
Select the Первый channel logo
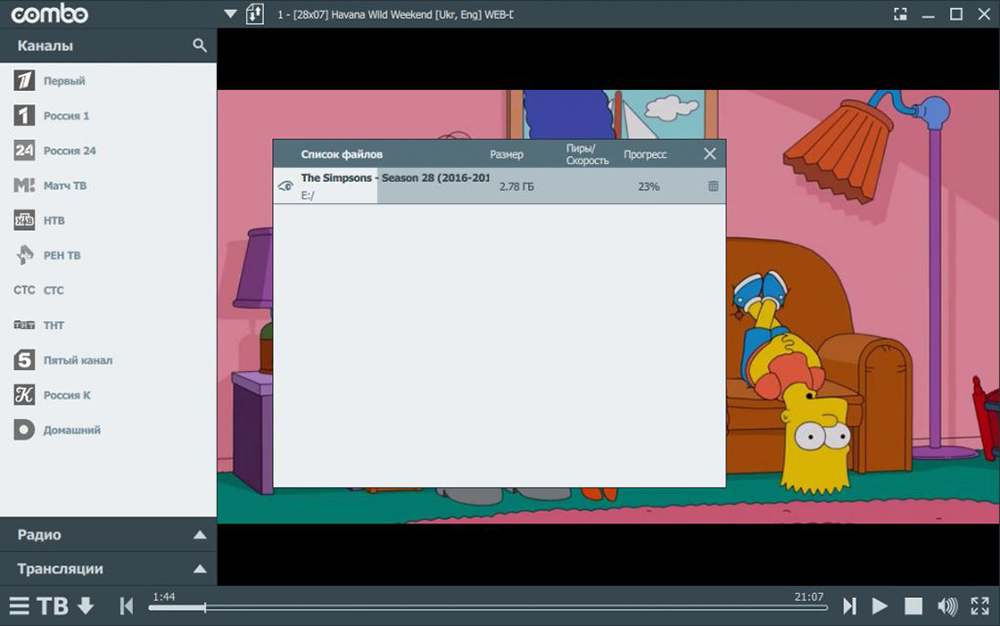coord(24,80)
